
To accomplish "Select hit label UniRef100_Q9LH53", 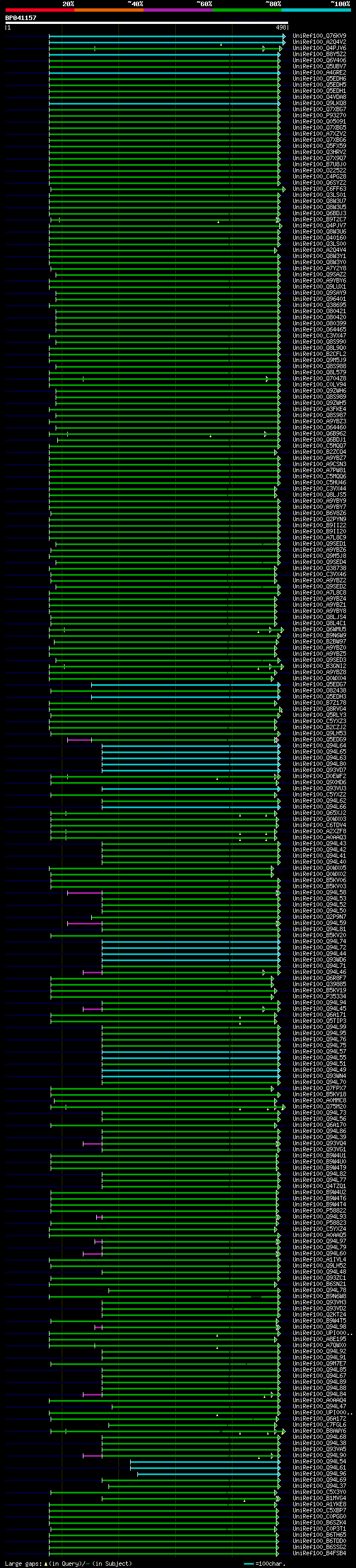I will point(319,734).
